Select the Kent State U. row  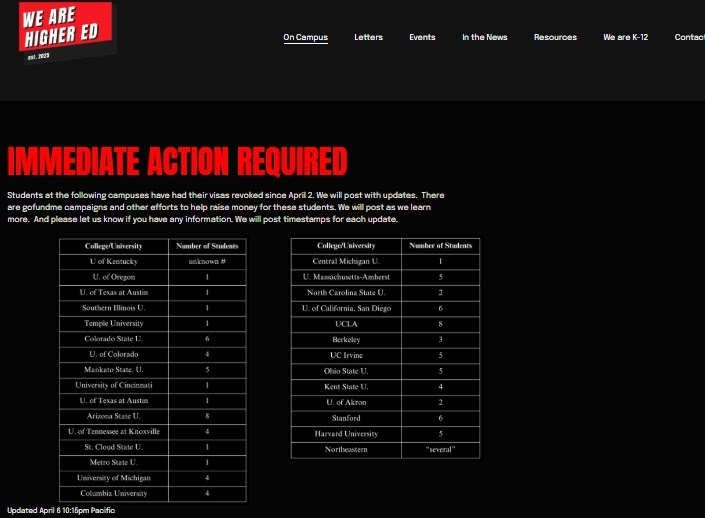pos(385,387)
